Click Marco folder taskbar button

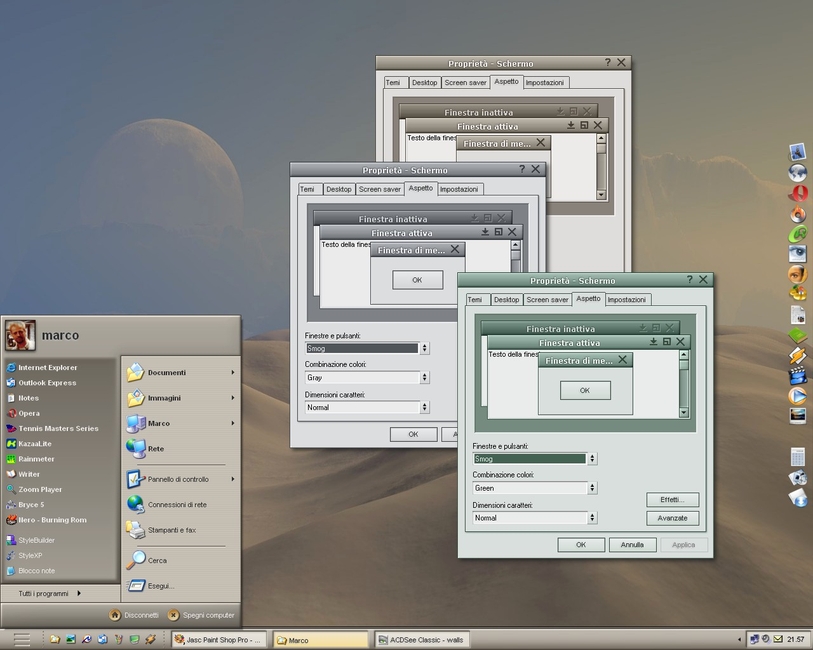[x=320, y=640]
